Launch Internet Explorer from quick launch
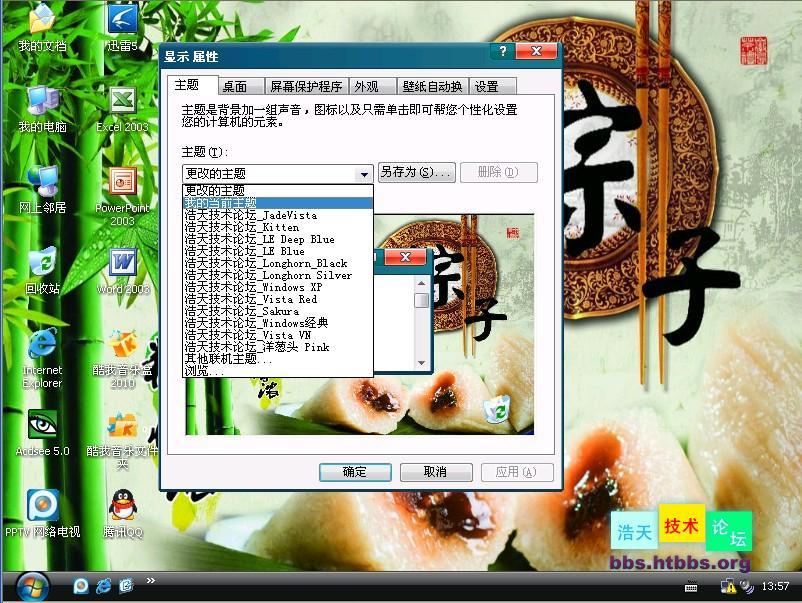Image resolution: width=802 pixels, height=603 pixels. click(x=103, y=586)
